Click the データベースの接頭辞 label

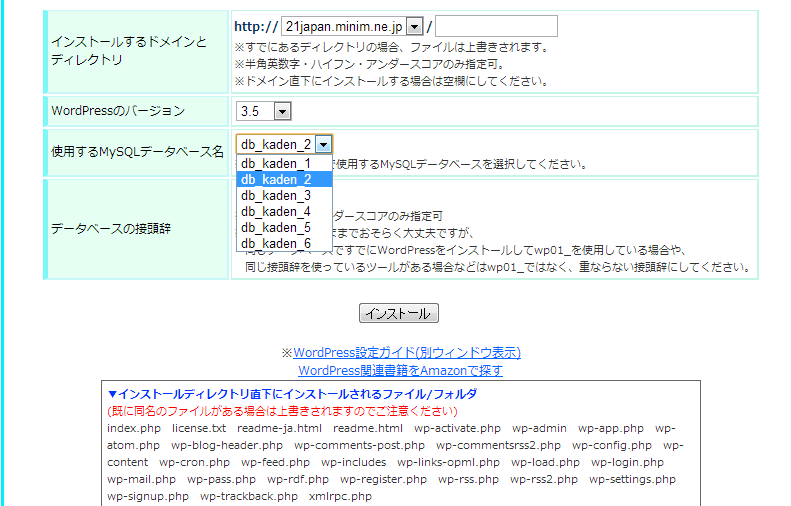point(111,229)
